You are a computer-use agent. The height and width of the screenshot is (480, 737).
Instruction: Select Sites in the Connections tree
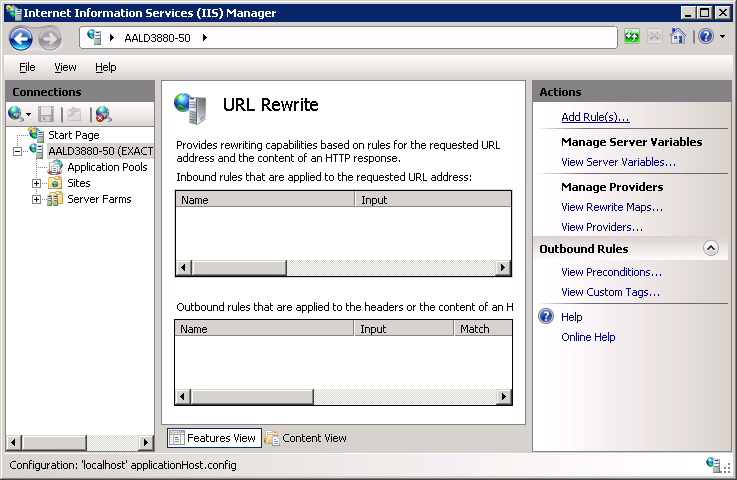pos(78,183)
